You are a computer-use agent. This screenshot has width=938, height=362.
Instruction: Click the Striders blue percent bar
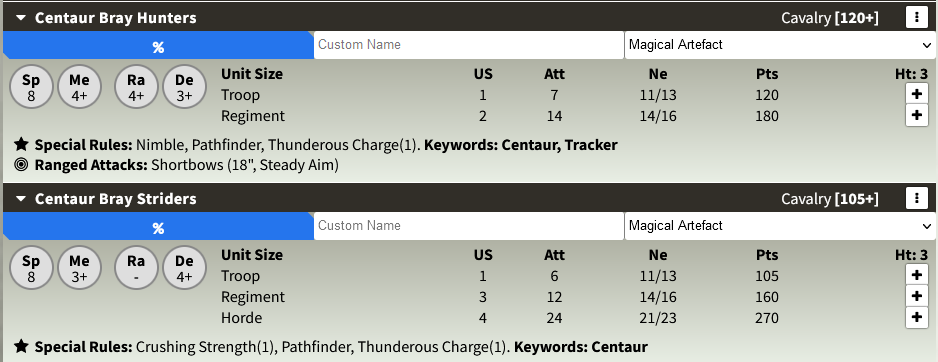click(158, 226)
